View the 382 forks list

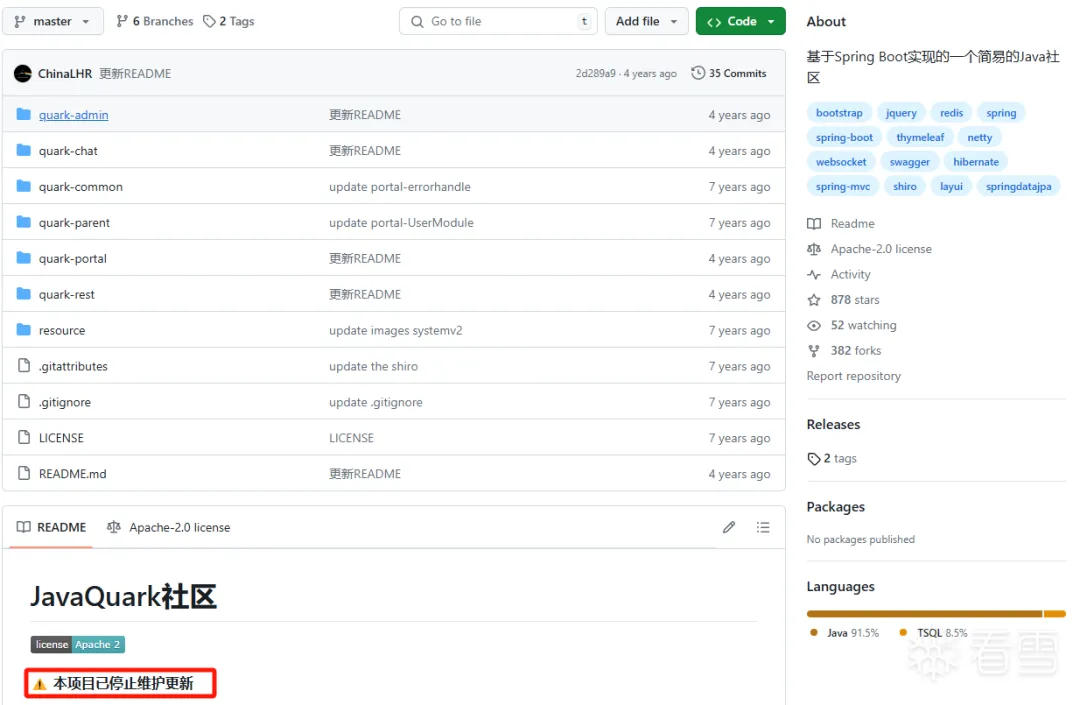pyautogui.click(x=844, y=350)
